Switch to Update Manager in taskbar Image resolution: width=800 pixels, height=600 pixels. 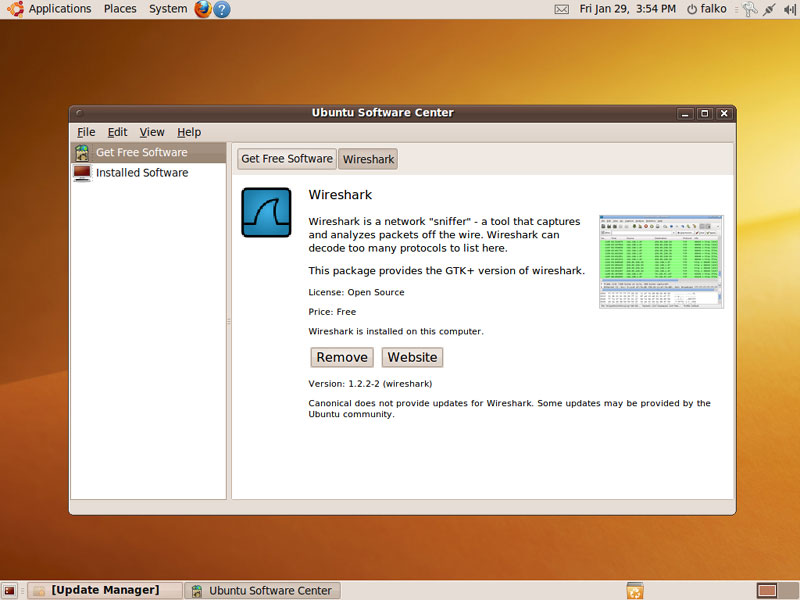[104, 591]
